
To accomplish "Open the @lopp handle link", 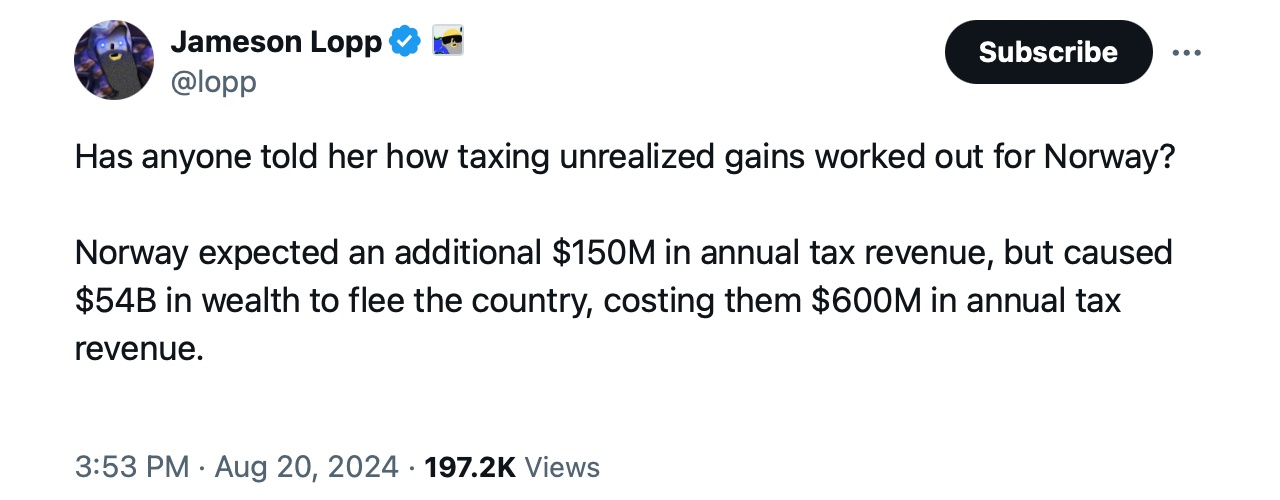I will [213, 81].
